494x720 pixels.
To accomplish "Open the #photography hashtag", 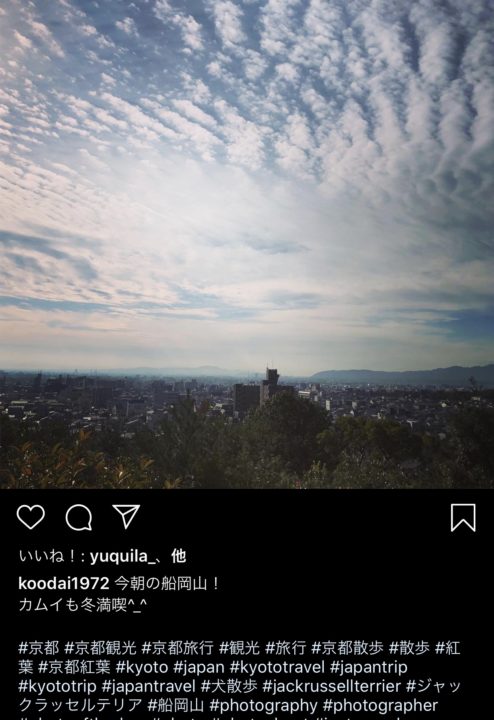I will [264, 705].
